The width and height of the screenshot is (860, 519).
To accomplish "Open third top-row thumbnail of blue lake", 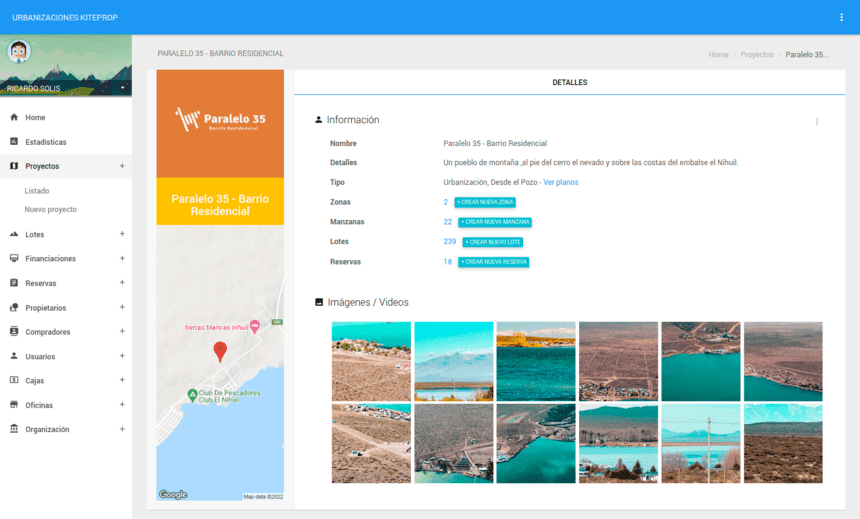I will (536, 361).
